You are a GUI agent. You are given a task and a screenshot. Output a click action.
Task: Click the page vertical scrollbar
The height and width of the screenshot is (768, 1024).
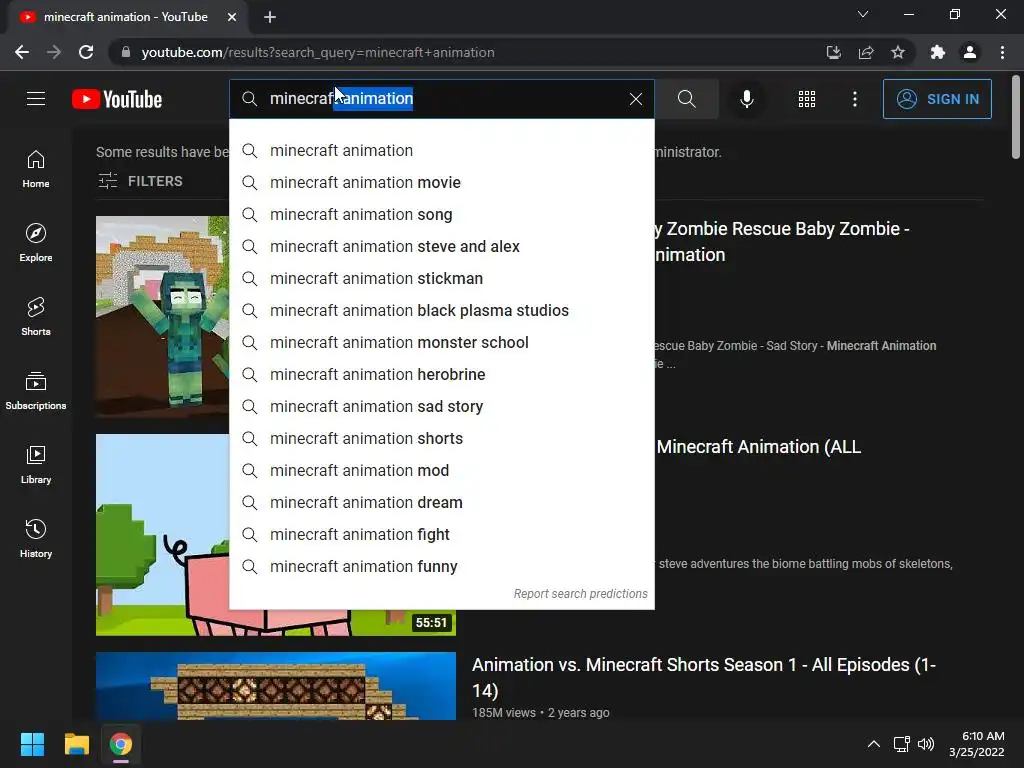(x=1016, y=118)
